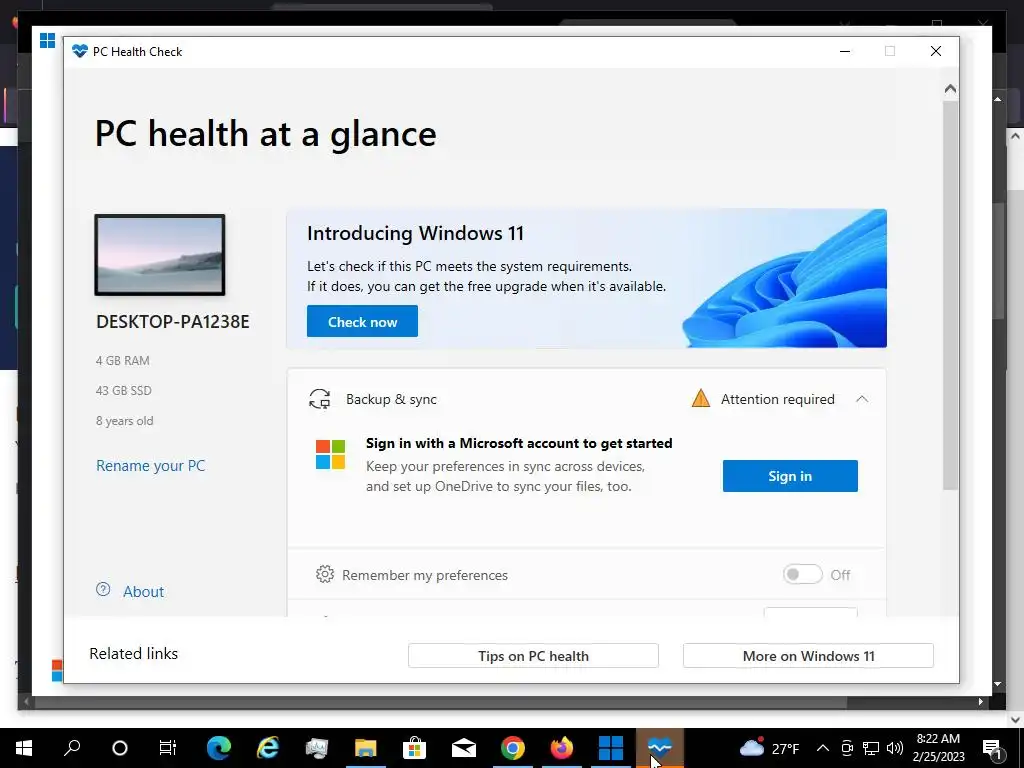This screenshot has height=768, width=1024.
Task: Close the PC Health Check window
Action: pyautogui.click(x=936, y=51)
